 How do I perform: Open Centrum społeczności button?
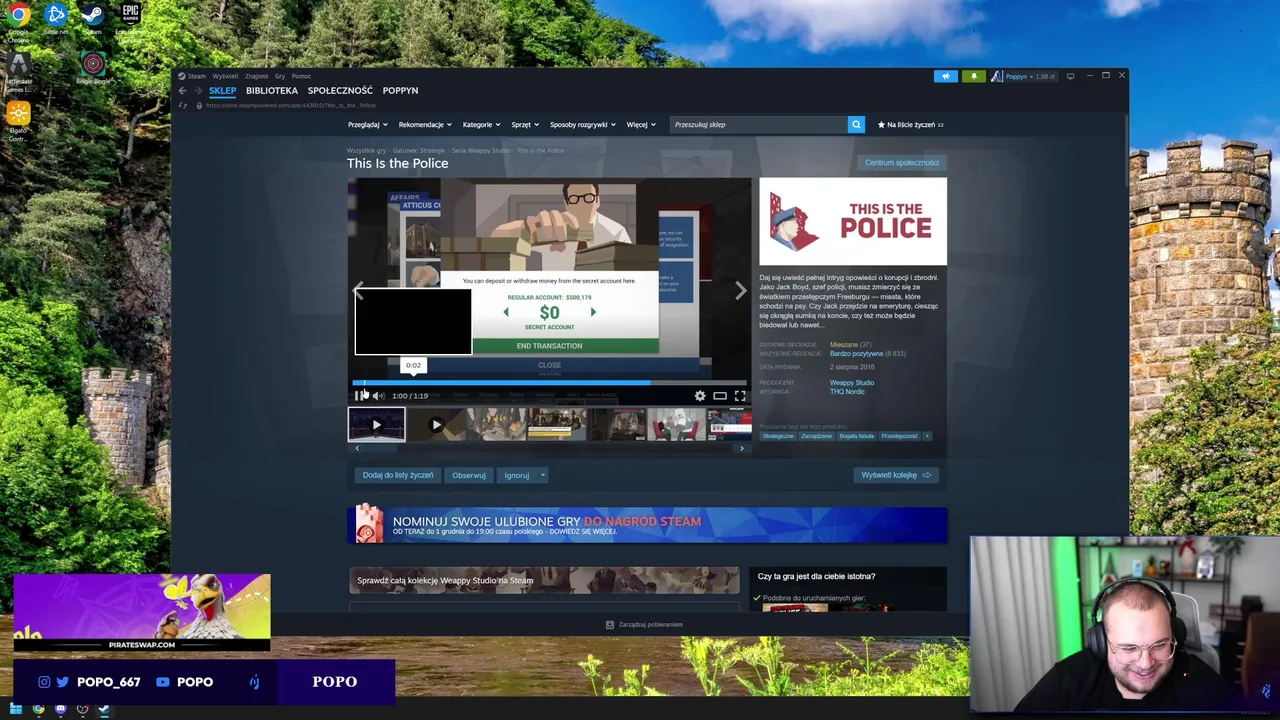902,162
